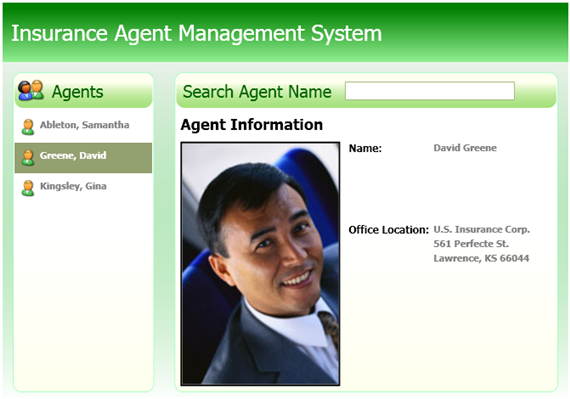
Task: Click David Greene's profile photo
Action: [260, 264]
